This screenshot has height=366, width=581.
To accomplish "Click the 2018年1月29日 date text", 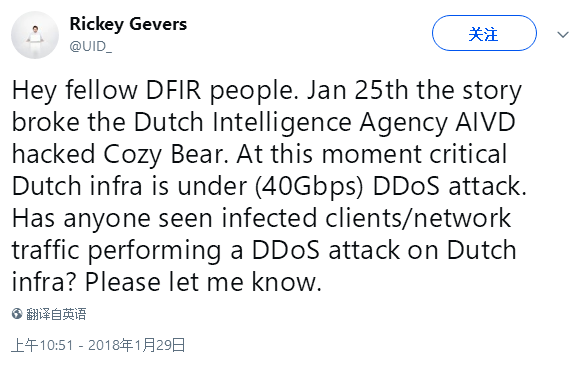I will [x=136, y=345].
